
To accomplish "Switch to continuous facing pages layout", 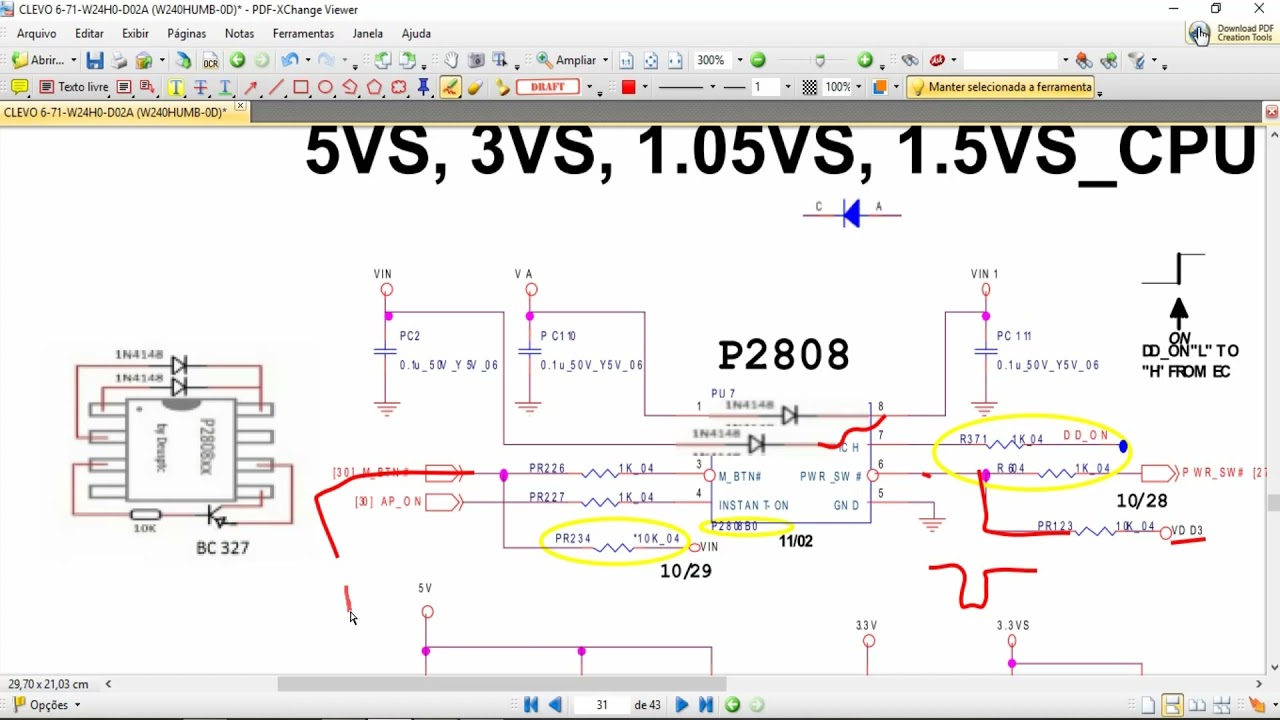I will click(1222, 705).
